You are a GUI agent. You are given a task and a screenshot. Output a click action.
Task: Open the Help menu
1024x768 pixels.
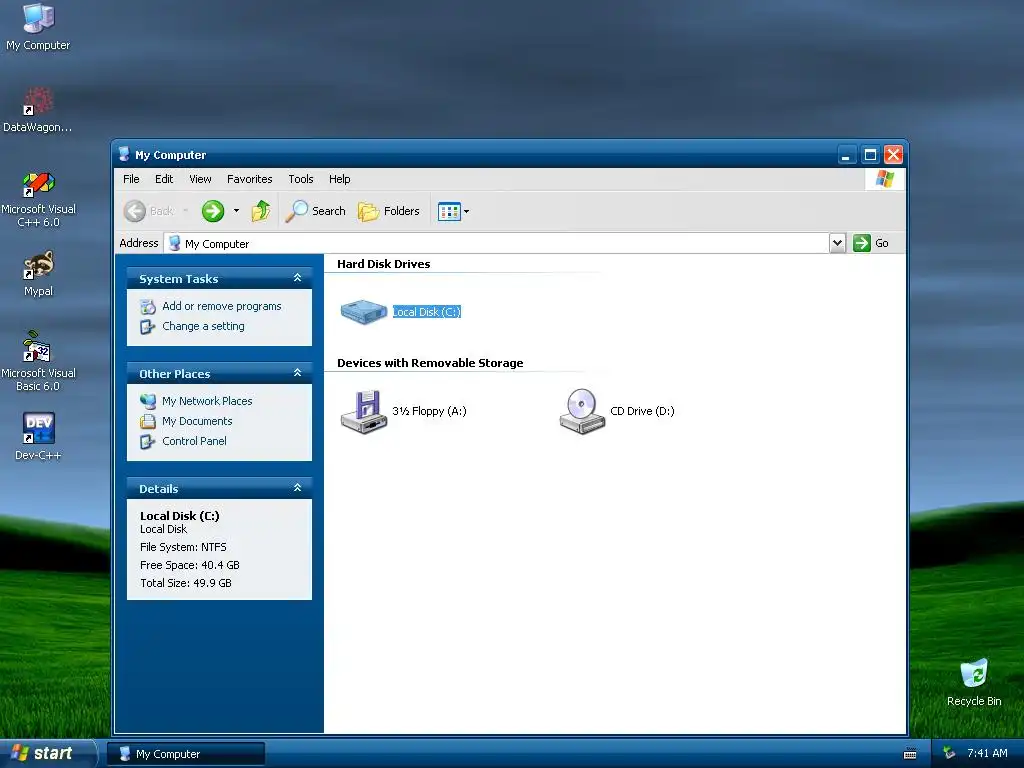pos(340,179)
